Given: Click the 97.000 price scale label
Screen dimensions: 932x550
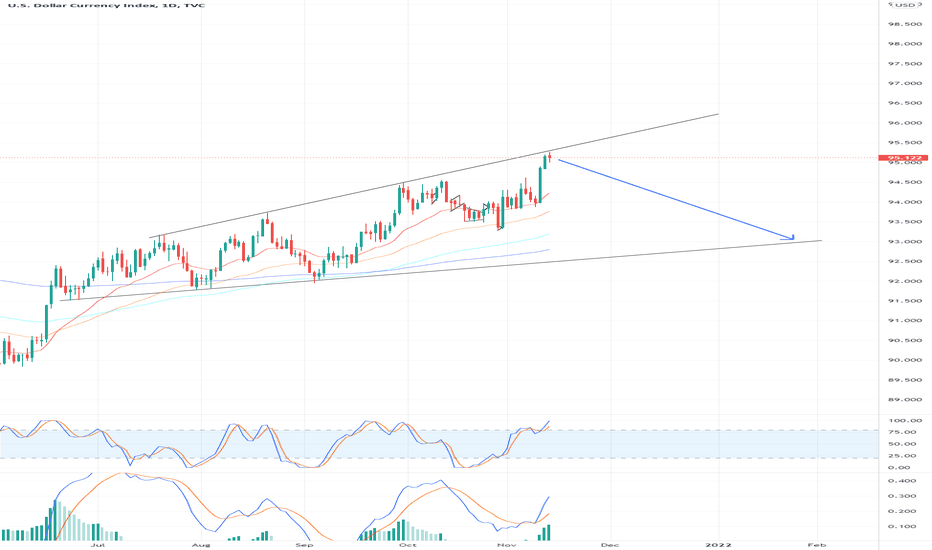Looking at the screenshot, I should coord(905,84).
